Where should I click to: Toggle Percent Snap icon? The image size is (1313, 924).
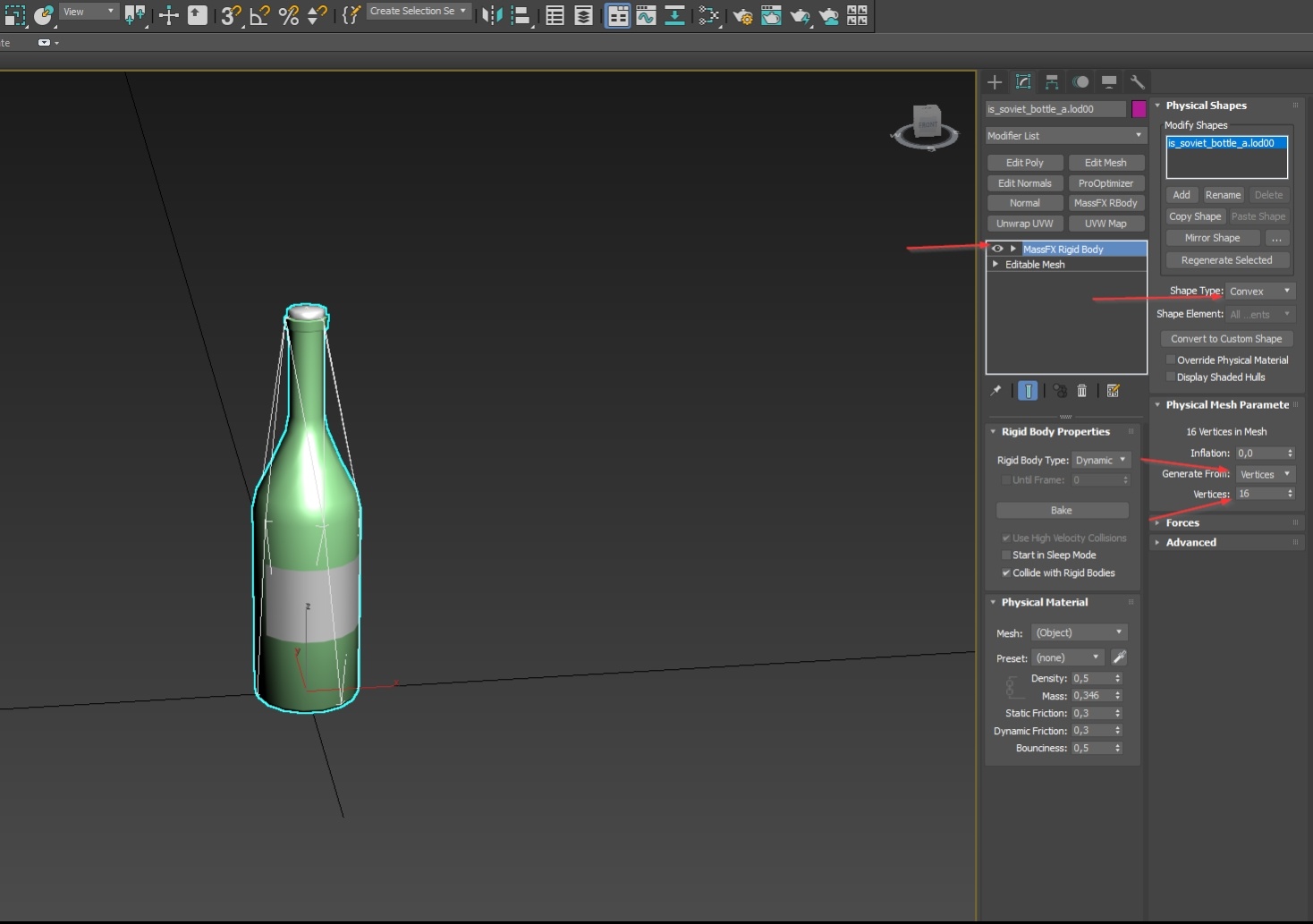click(288, 15)
